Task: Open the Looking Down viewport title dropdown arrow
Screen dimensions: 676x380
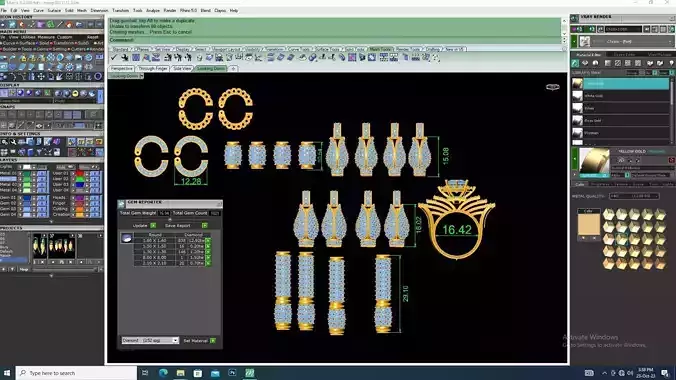Action: 141,76
